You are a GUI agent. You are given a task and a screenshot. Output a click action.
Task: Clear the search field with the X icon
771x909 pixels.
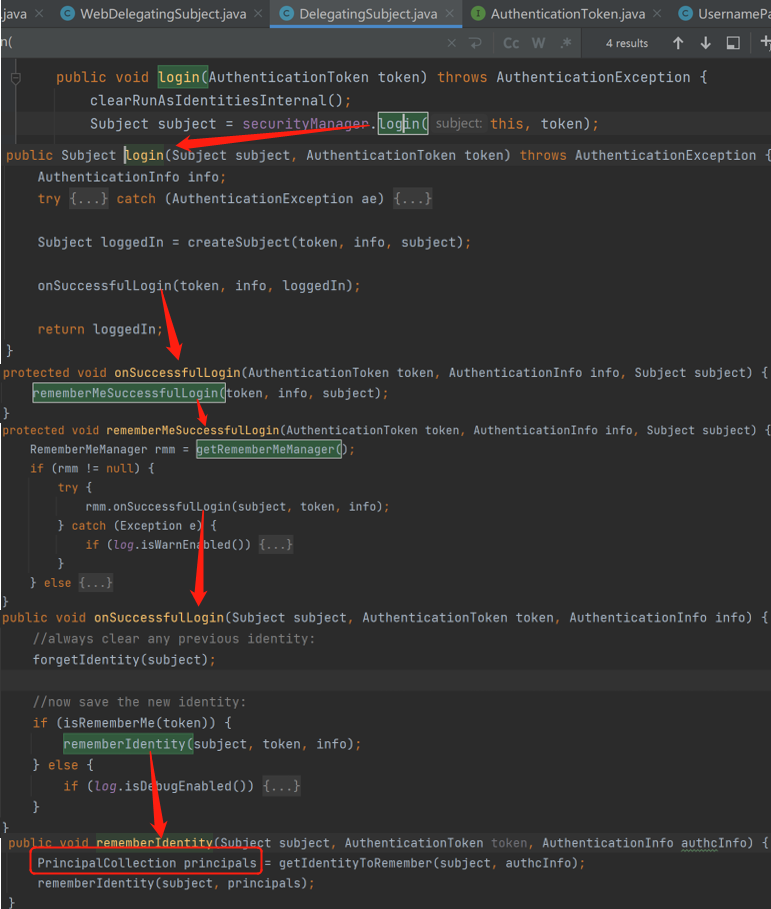pyautogui.click(x=452, y=43)
